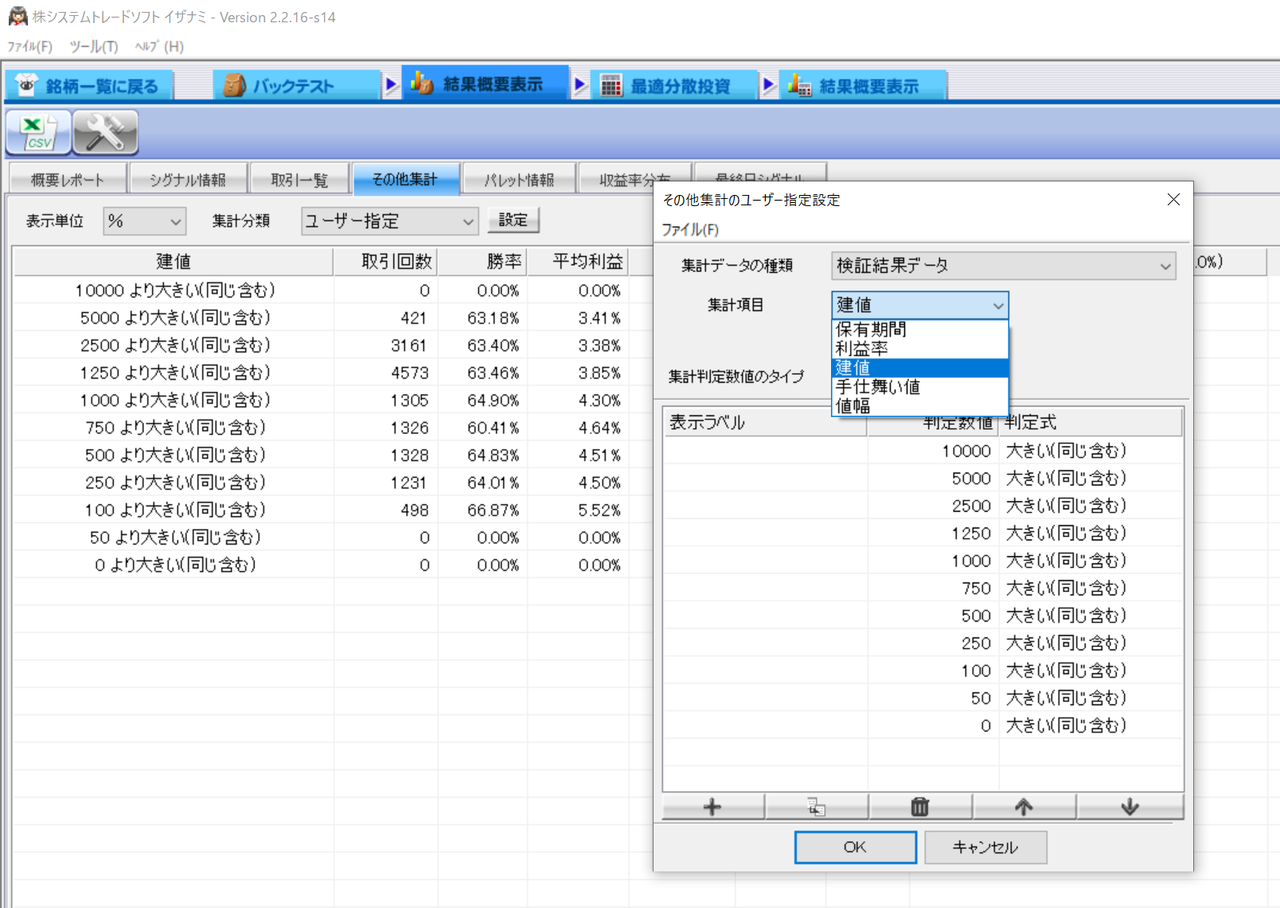
Task: Open the 最適分散投資 tab
Action: (674, 86)
